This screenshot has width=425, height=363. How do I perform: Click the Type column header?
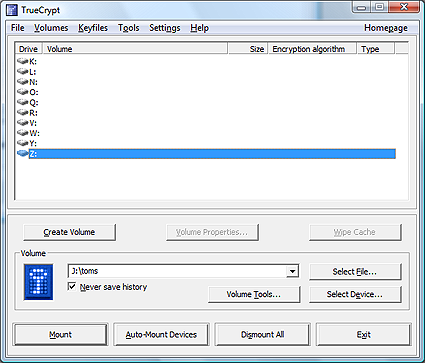tap(376, 49)
